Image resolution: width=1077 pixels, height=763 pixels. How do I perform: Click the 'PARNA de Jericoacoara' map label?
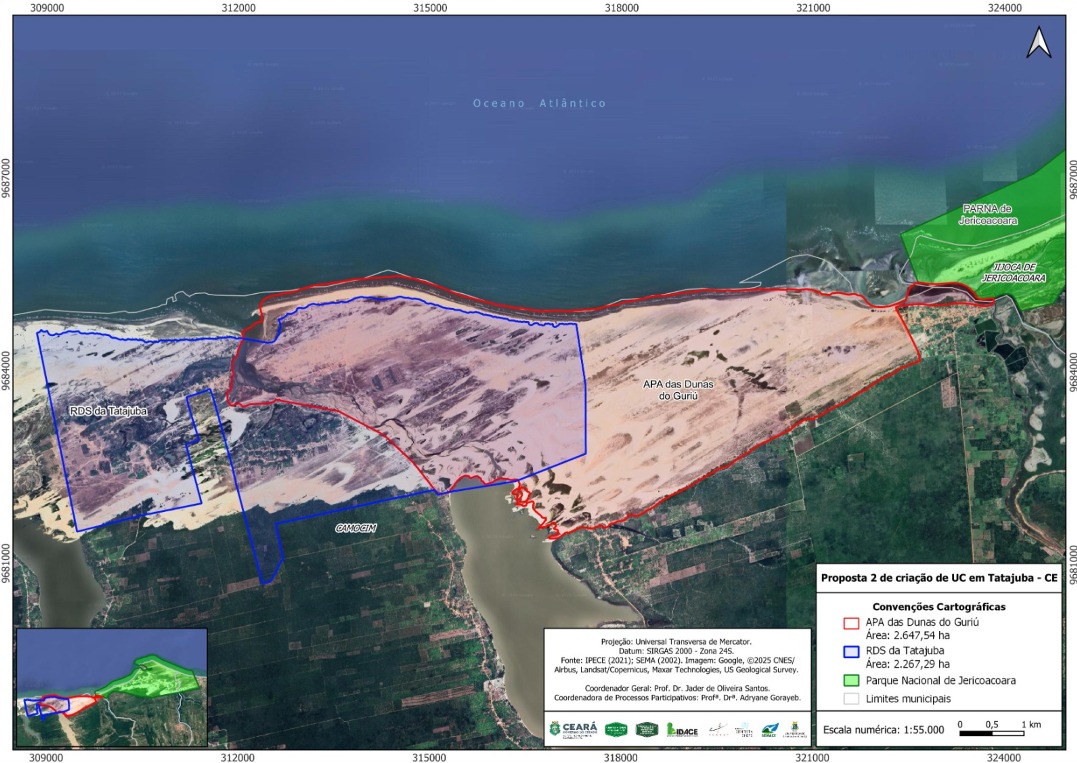coord(989,215)
